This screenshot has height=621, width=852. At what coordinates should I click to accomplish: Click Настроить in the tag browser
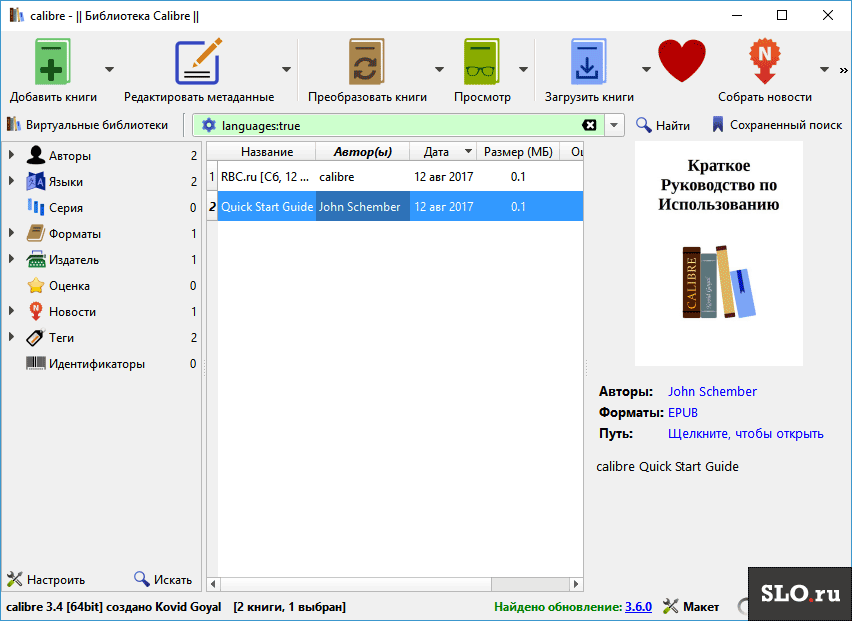click(46, 580)
